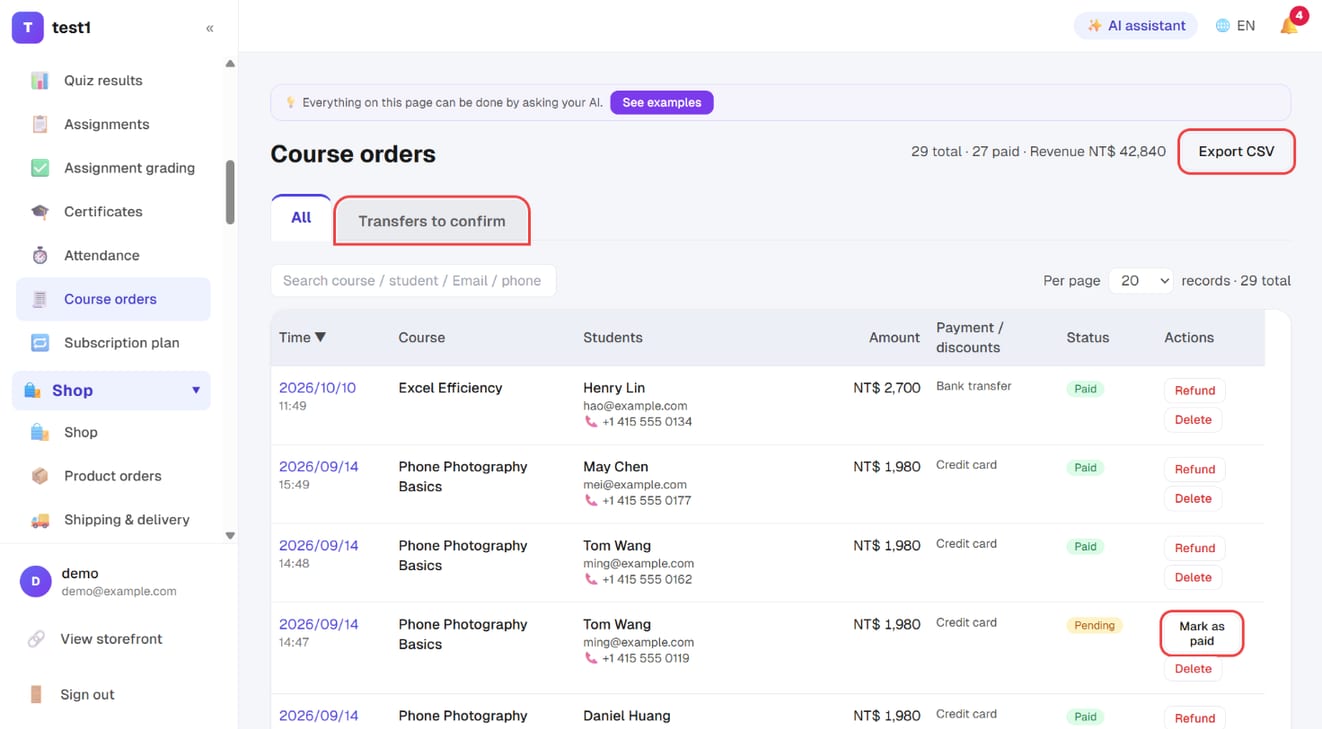The image size is (1322, 729).
Task: Click the Attendance stopwatch icon
Action: pyautogui.click(x=40, y=255)
